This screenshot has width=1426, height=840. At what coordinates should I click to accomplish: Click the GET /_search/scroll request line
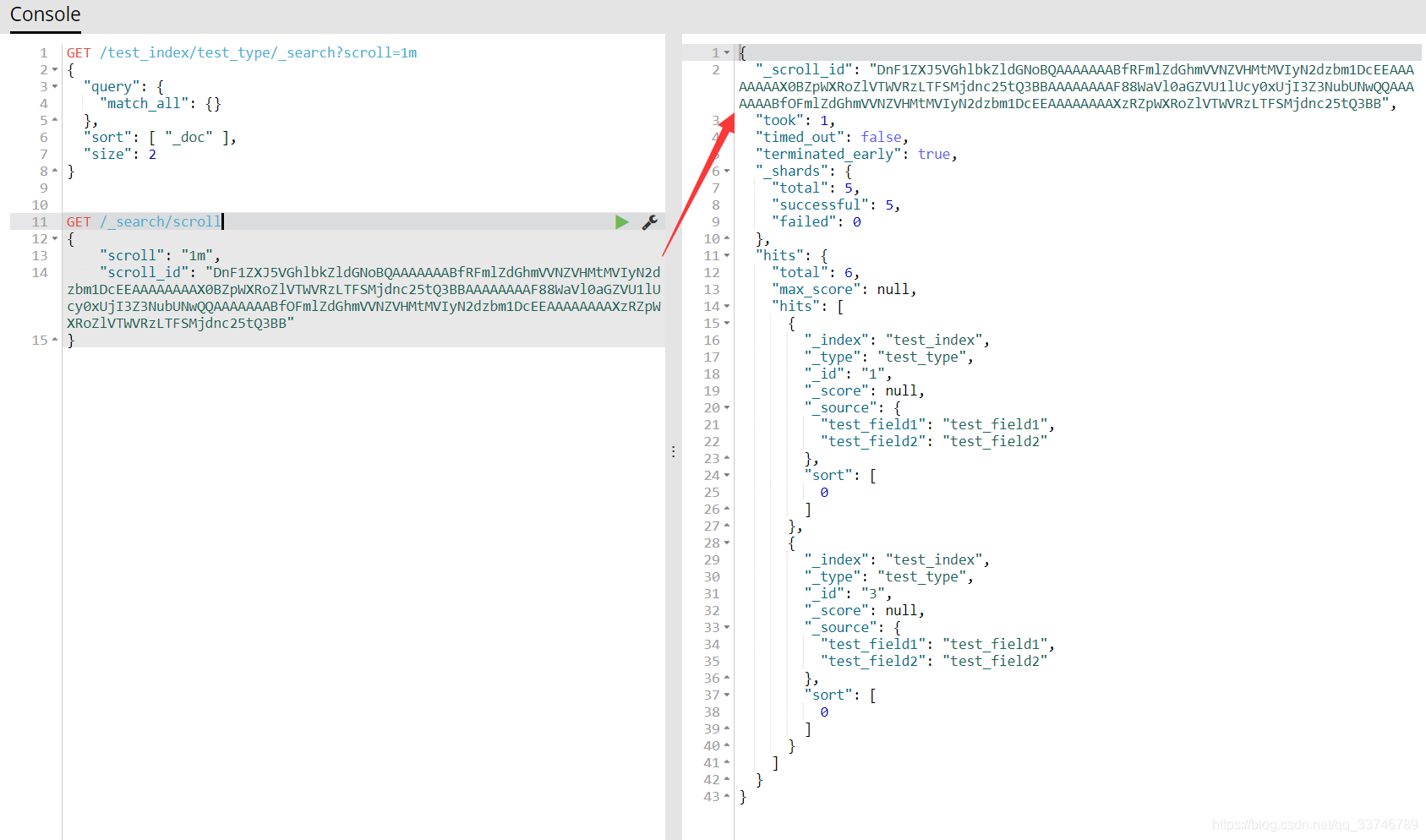coord(144,222)
